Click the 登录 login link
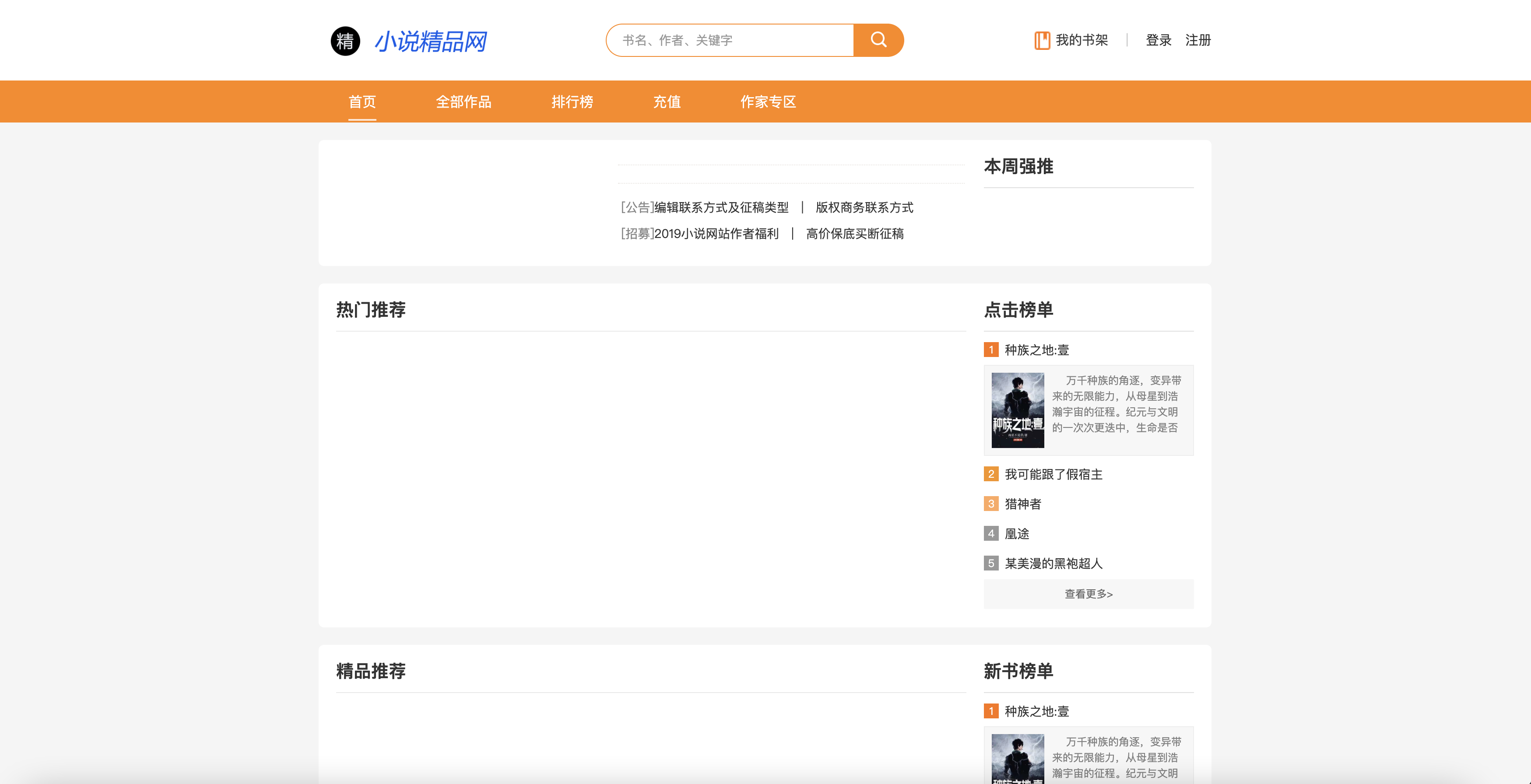The width and height of the screenshot is (1531, 784). click(x=1159, y=40)
